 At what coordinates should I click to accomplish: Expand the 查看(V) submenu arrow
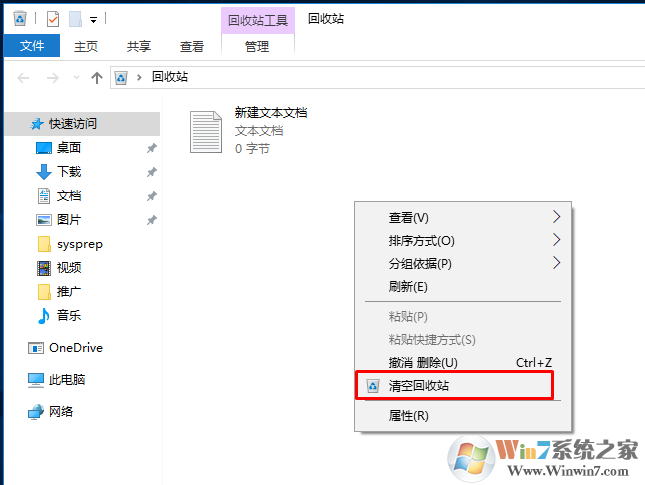point(556,217)
